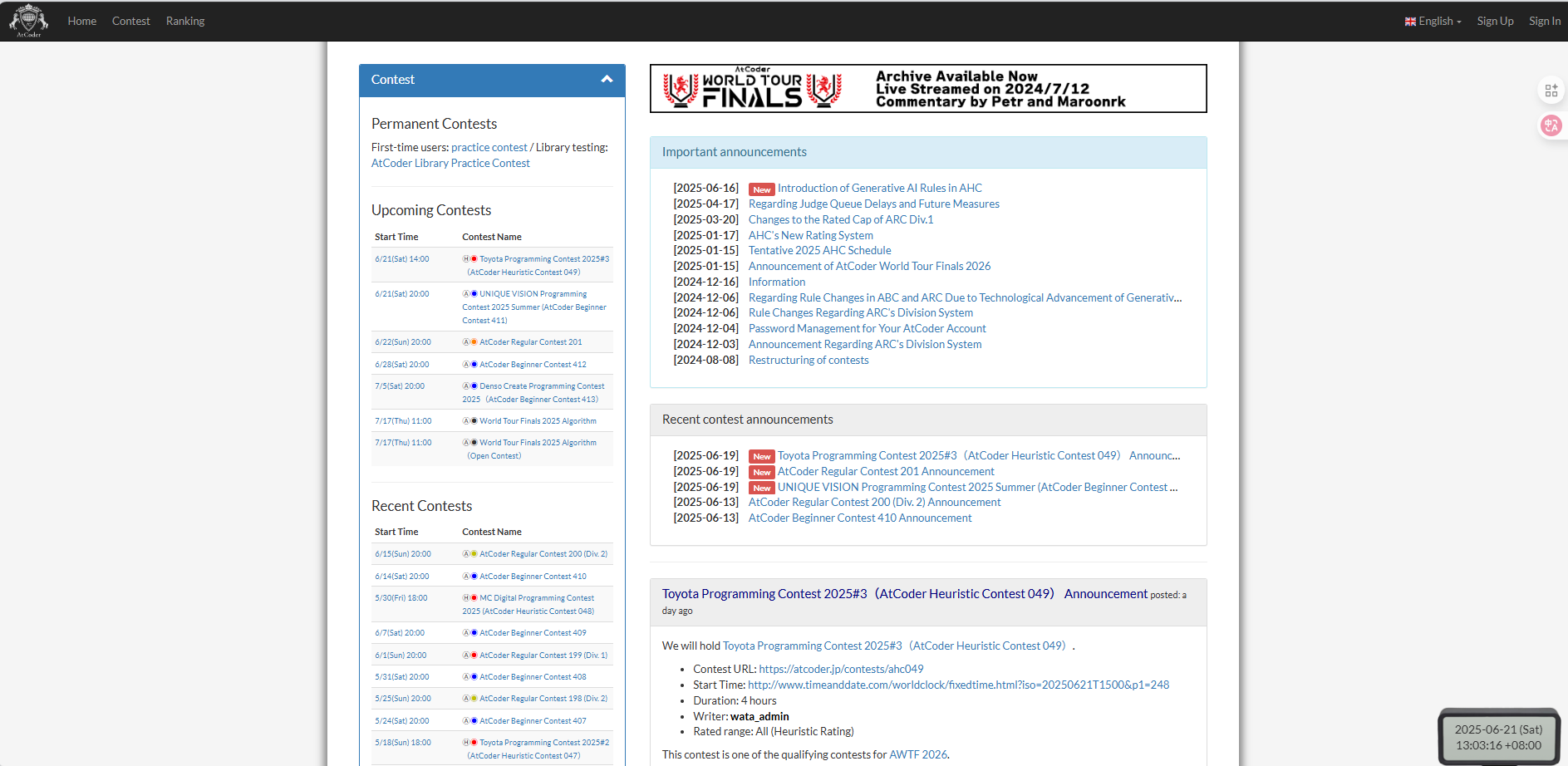The width and height of the screenshot is (1568, 766).
Task: Click the Toyota 2025#3 Announcement post heading
Action: click(x=905, y=594)
